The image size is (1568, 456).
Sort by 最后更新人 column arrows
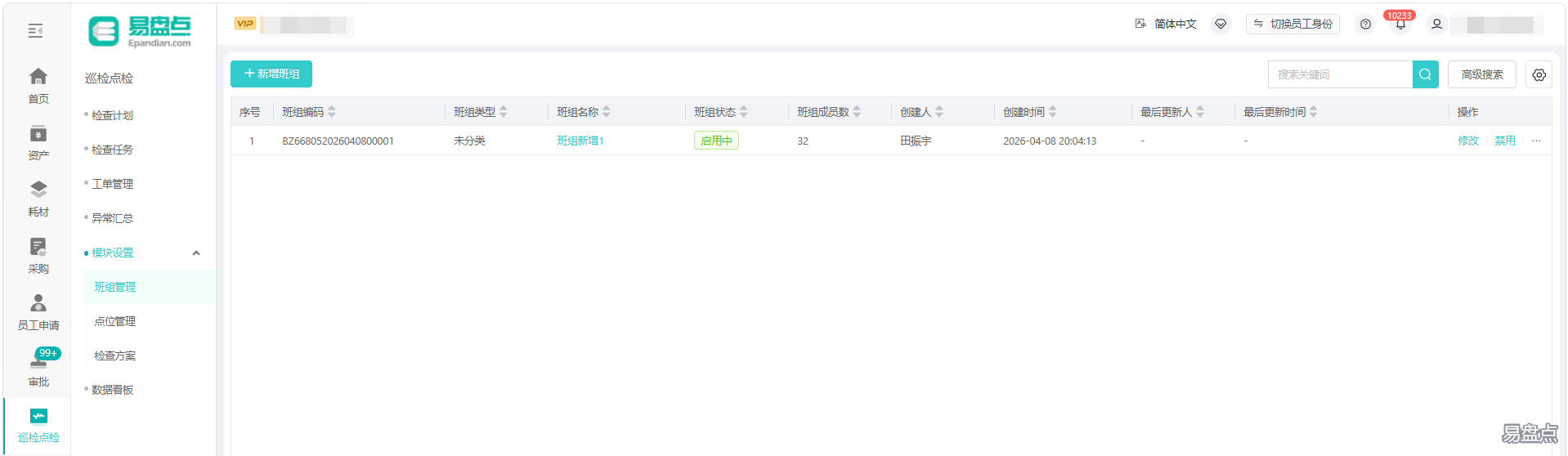1200,112
